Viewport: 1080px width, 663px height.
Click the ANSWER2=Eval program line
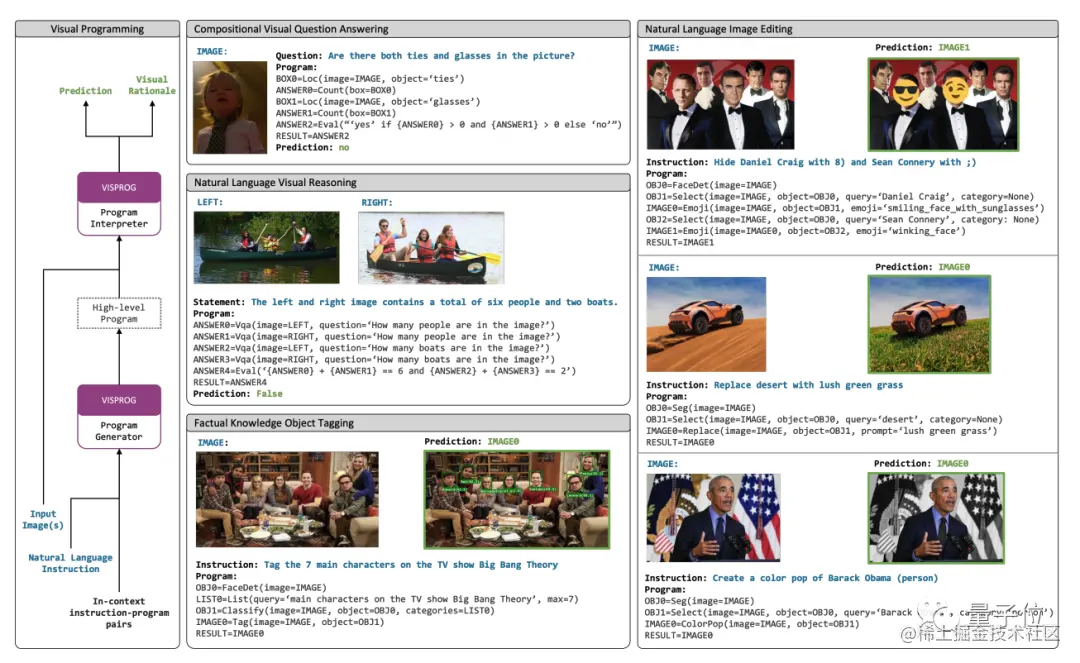pos(448,125)
